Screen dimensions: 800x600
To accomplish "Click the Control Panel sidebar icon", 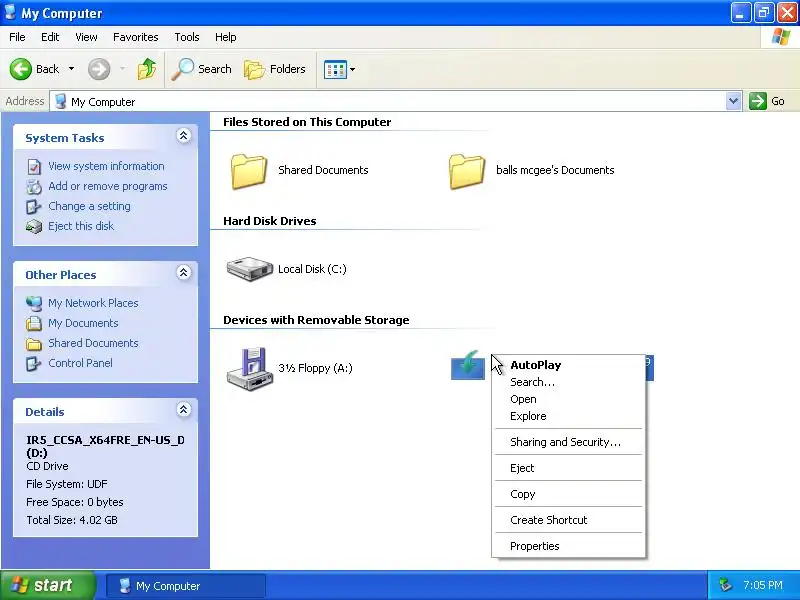I will [x=34, y=363].
